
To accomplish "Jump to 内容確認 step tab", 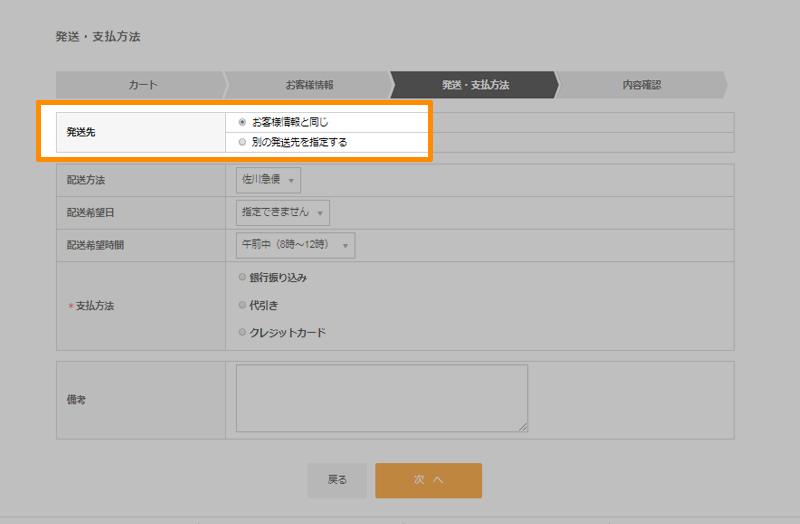I will (x=641, y=85).
